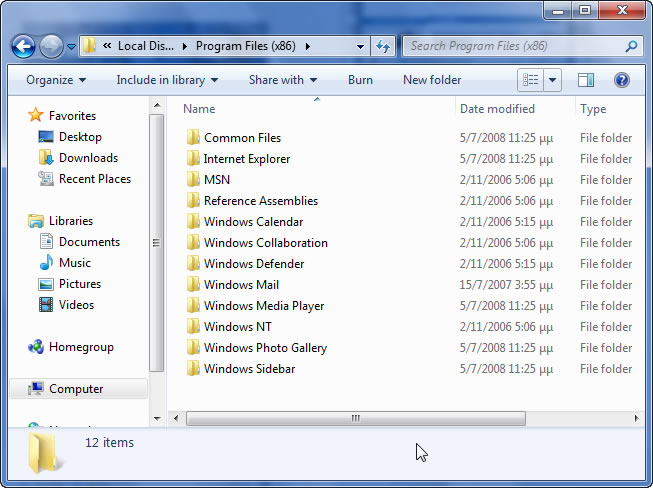Click in the Search Program Files field
This screenshot has height=488, width=653.
coord(510,46)
